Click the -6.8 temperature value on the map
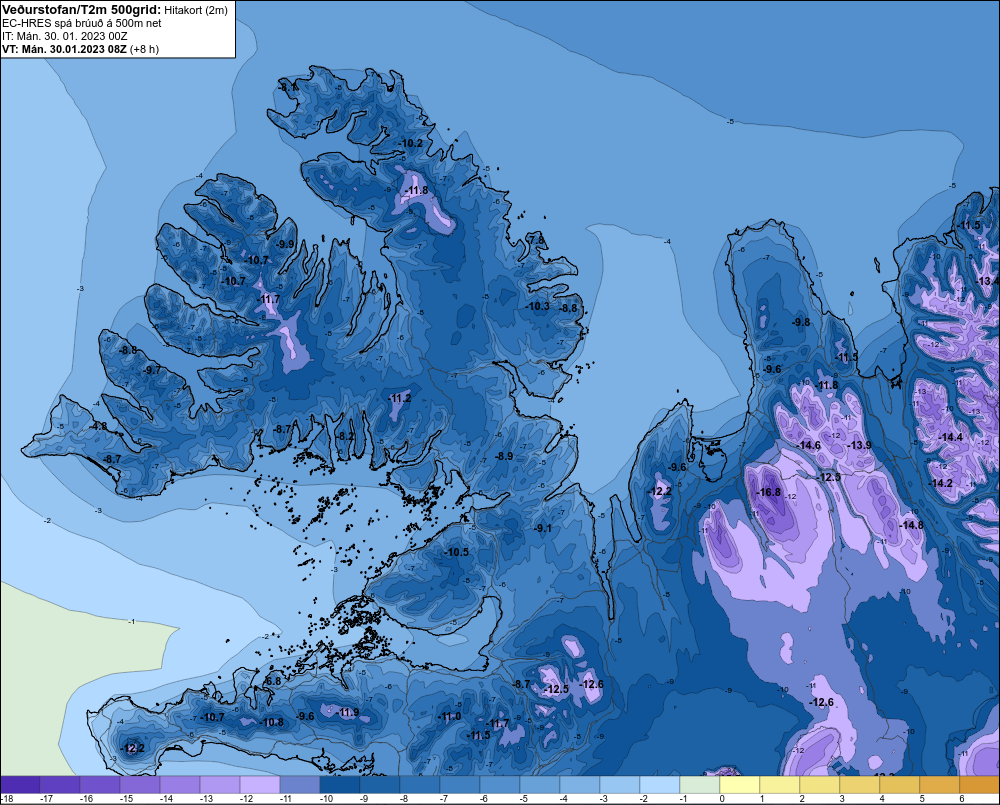Screen dimensions: 1000x805 tap(273, 681)
